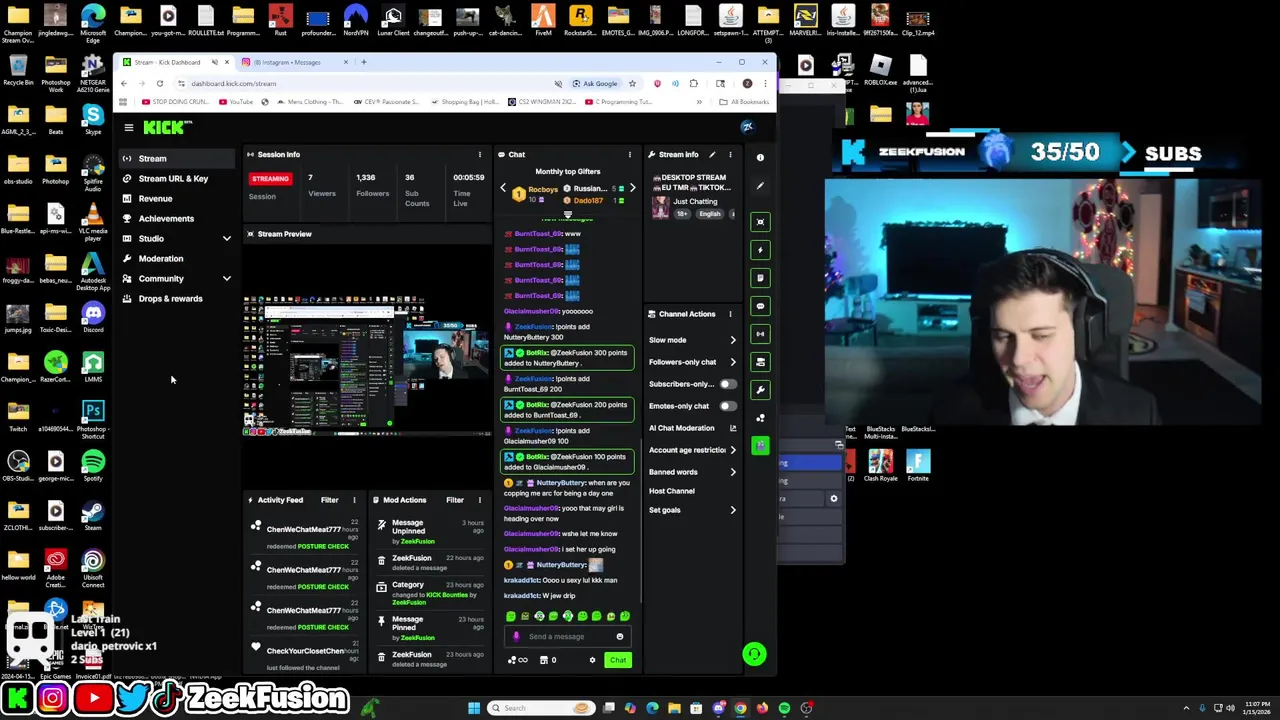1280x720 pixels.
Task: Focus the Send a message field
Action: [x=565, y=637]
